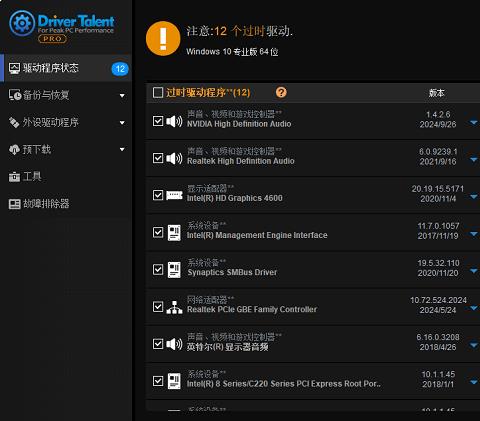Click speaker icon for Realtek High Definition Audio
This screenshot has width=480, height=421.
174,158
